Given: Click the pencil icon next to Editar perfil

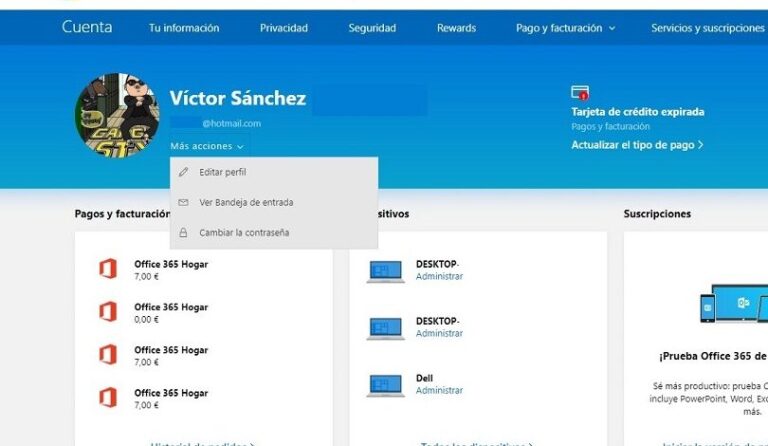Looking at the screenshot, I should pyautogui.click(x=183, y=172).
